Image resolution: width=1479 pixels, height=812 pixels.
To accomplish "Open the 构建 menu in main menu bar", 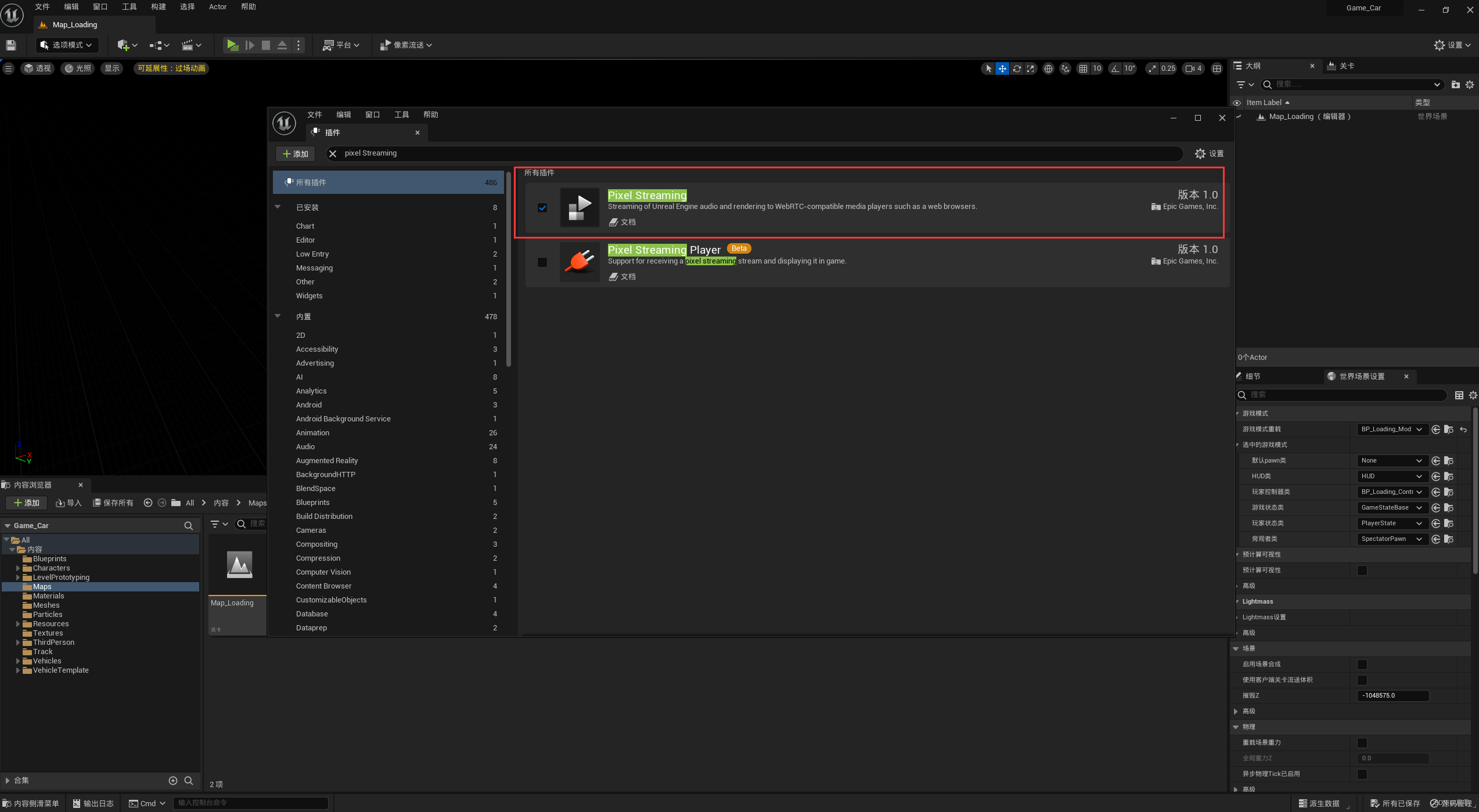I will [x=158, y=7].
